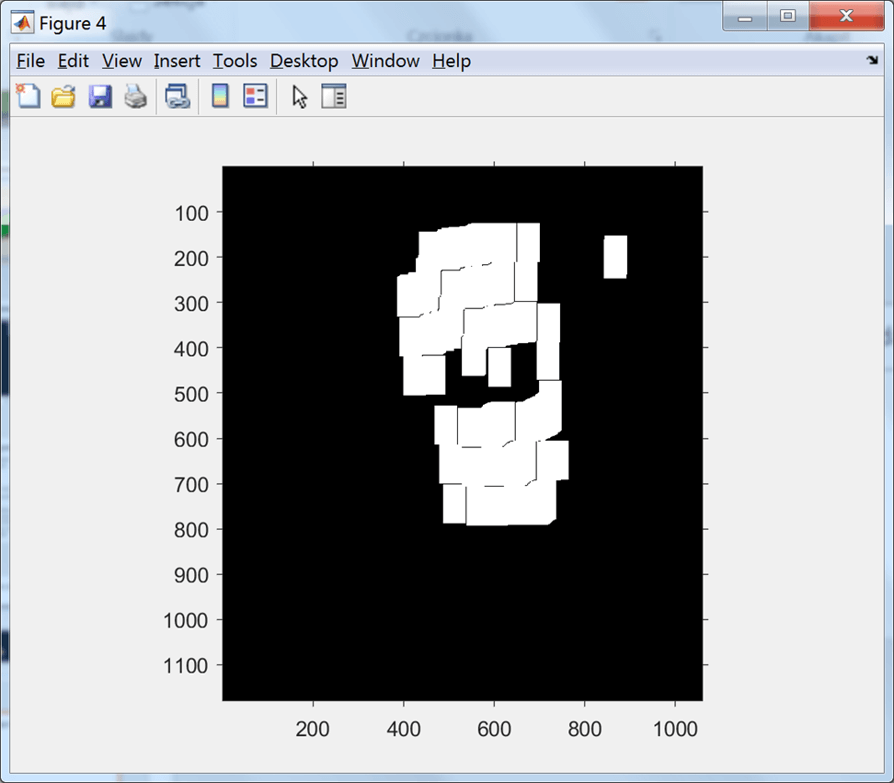This screenshot has height=783, width=894.
Task: Insert a legend via the toolbar icon
Action: point(255,96)
